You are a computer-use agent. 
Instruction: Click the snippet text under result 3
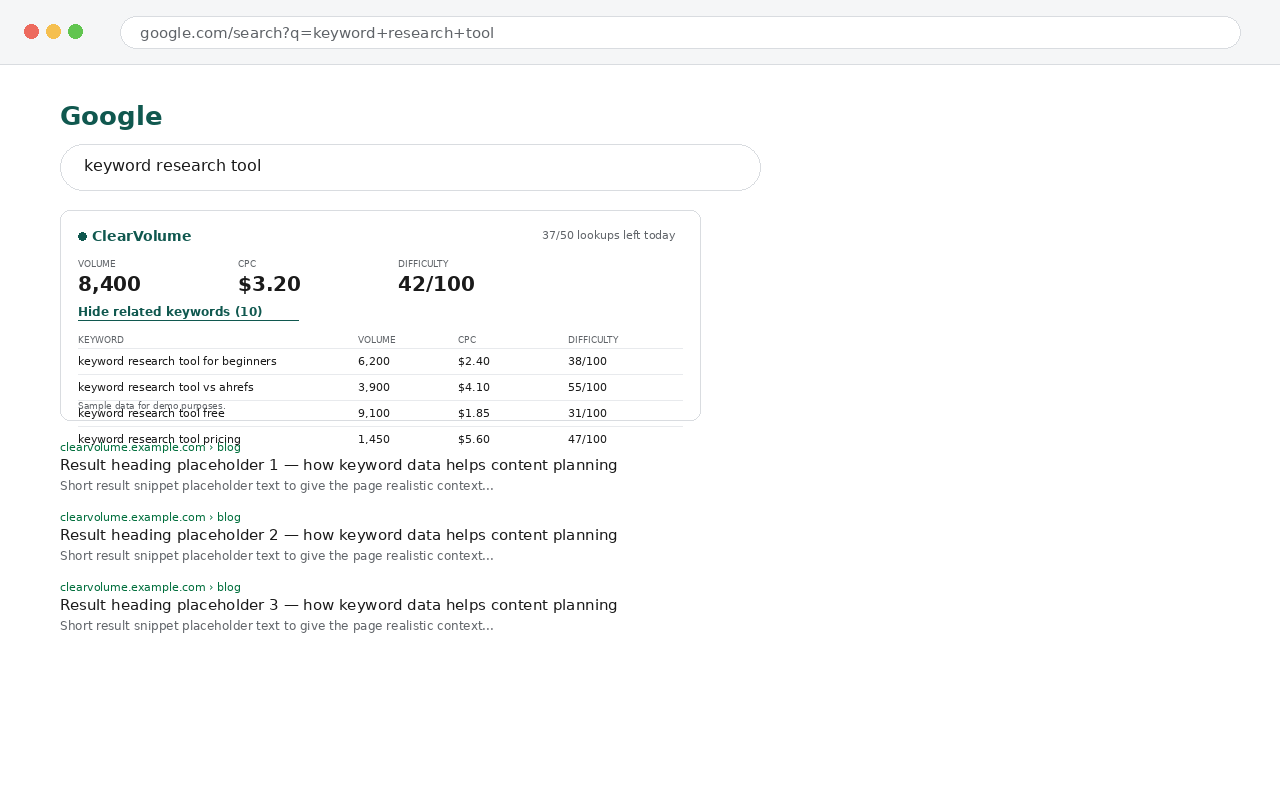(277, 627)
